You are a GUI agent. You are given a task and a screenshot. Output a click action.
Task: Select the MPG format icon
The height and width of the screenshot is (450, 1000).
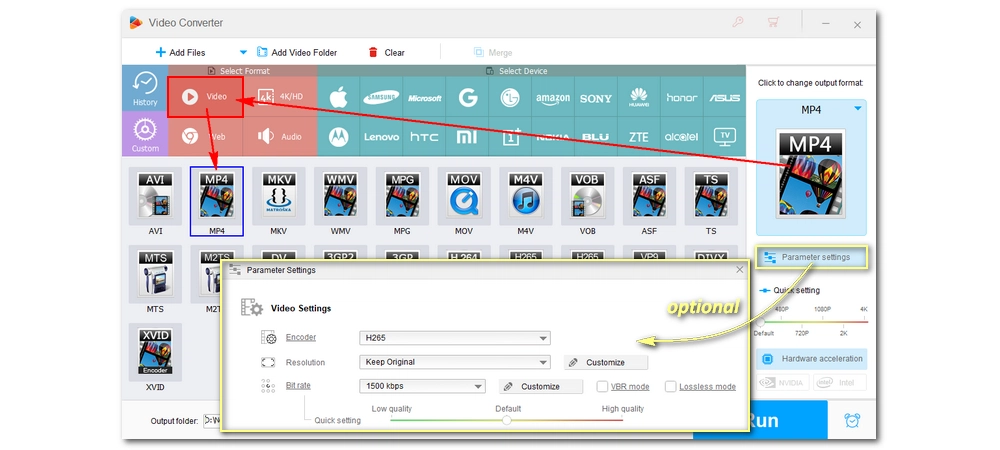[402, 196]
